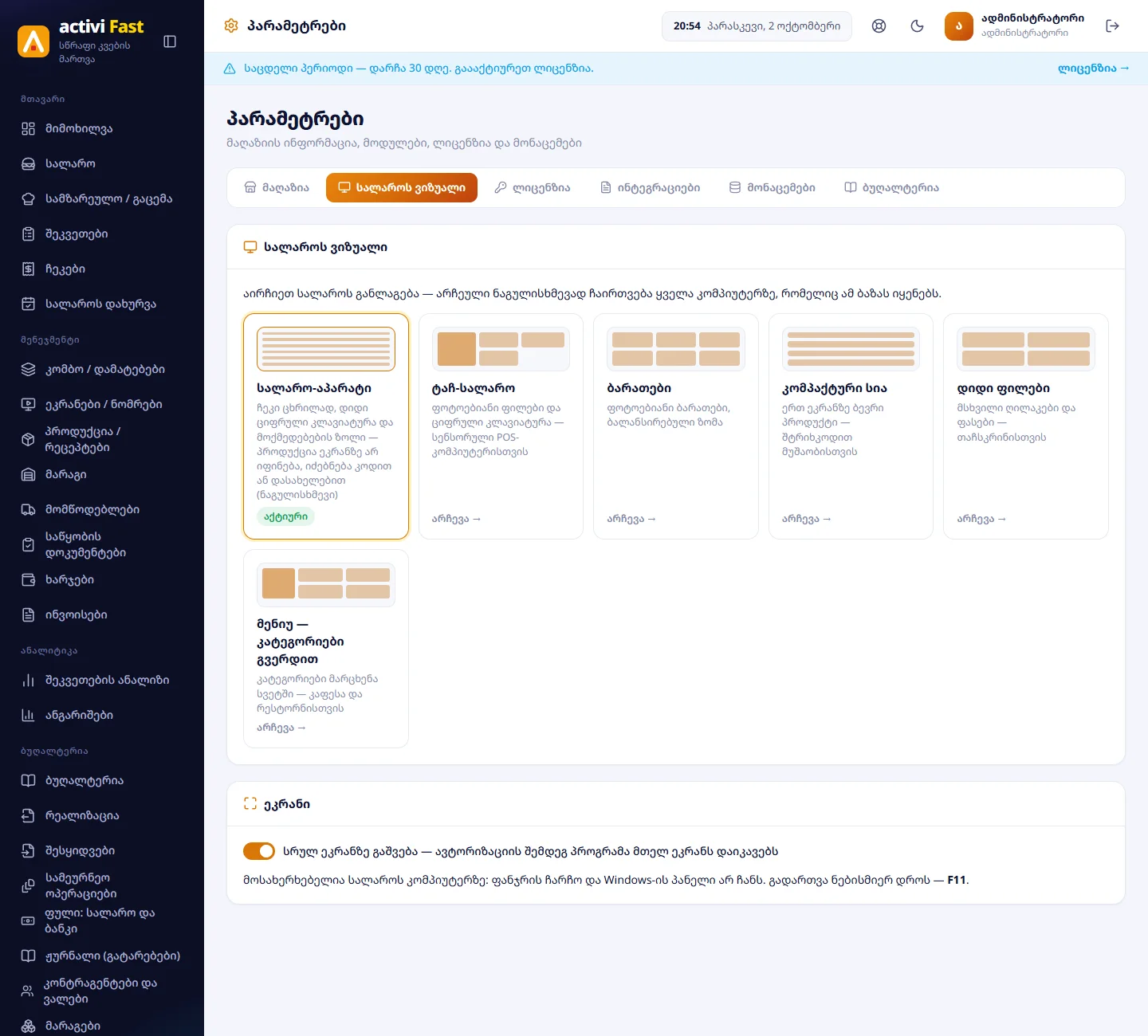Image resolution: width=1148 pixels, height=1036 pixels.
Task: Switch to the მაღაზია tab
Action: (277, 188)
